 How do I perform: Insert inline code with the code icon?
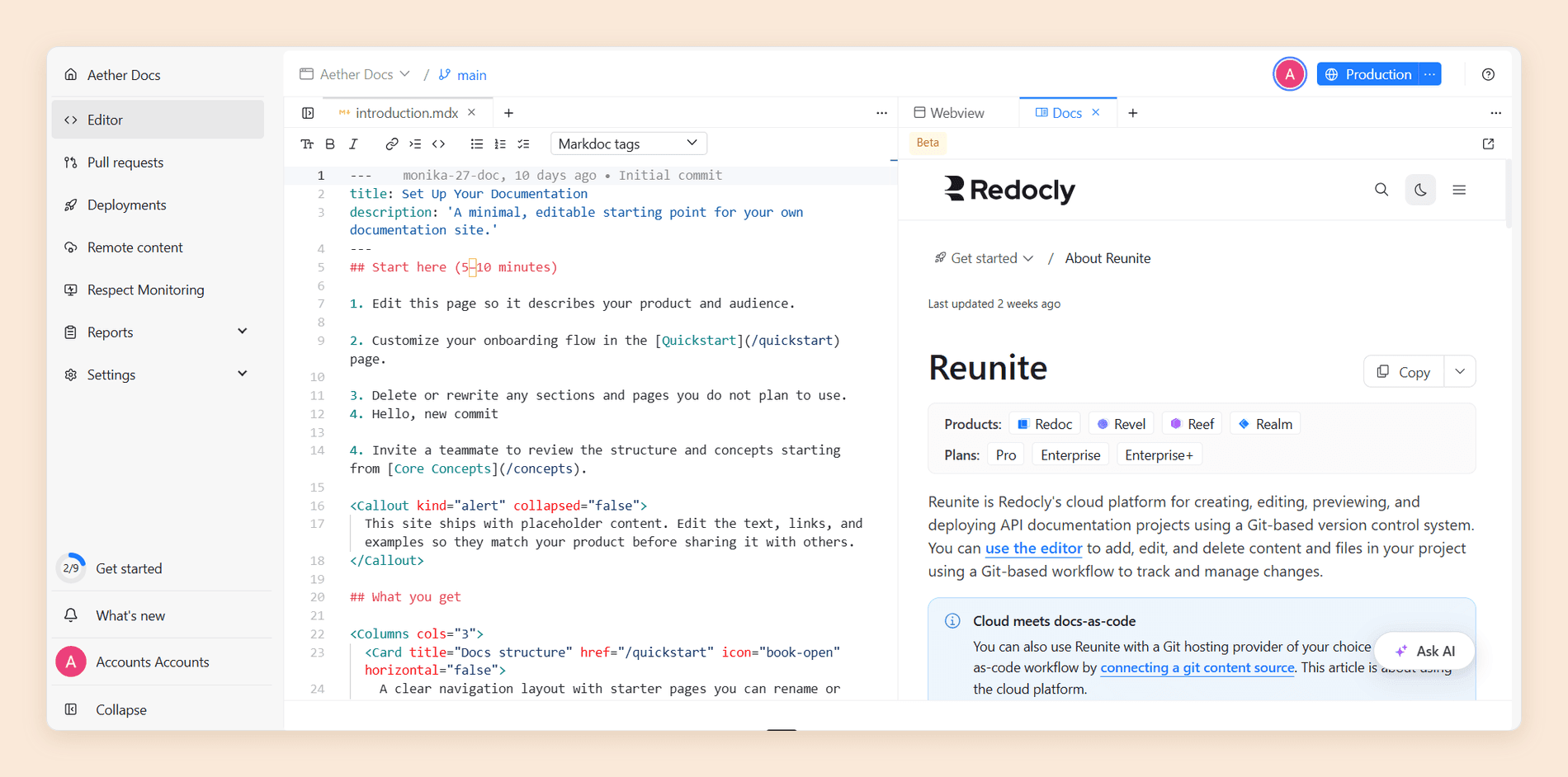[439, 144]
